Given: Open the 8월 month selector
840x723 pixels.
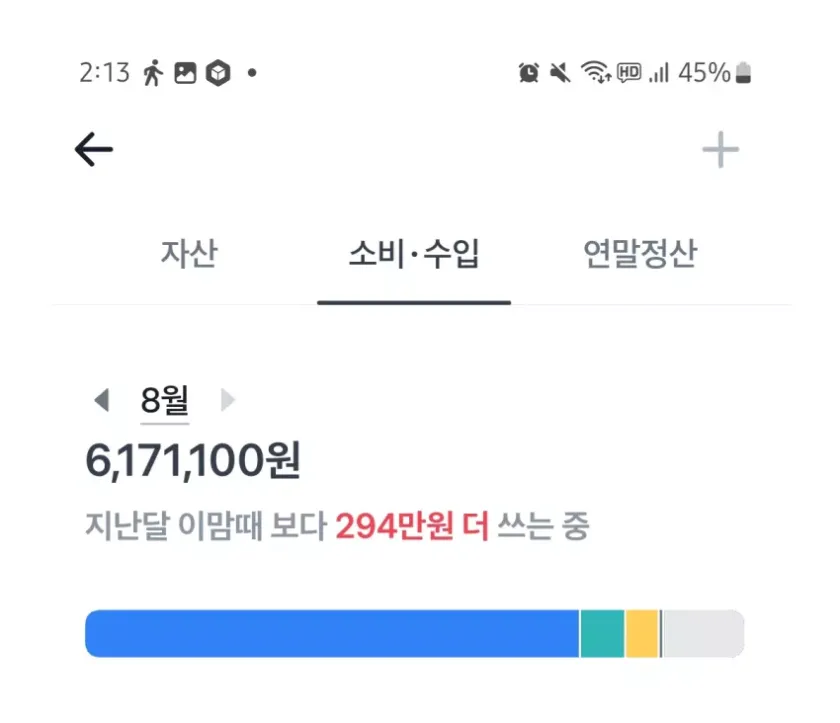Looking at the screenshot, I should pyautogui.click(x=164, y=401).
